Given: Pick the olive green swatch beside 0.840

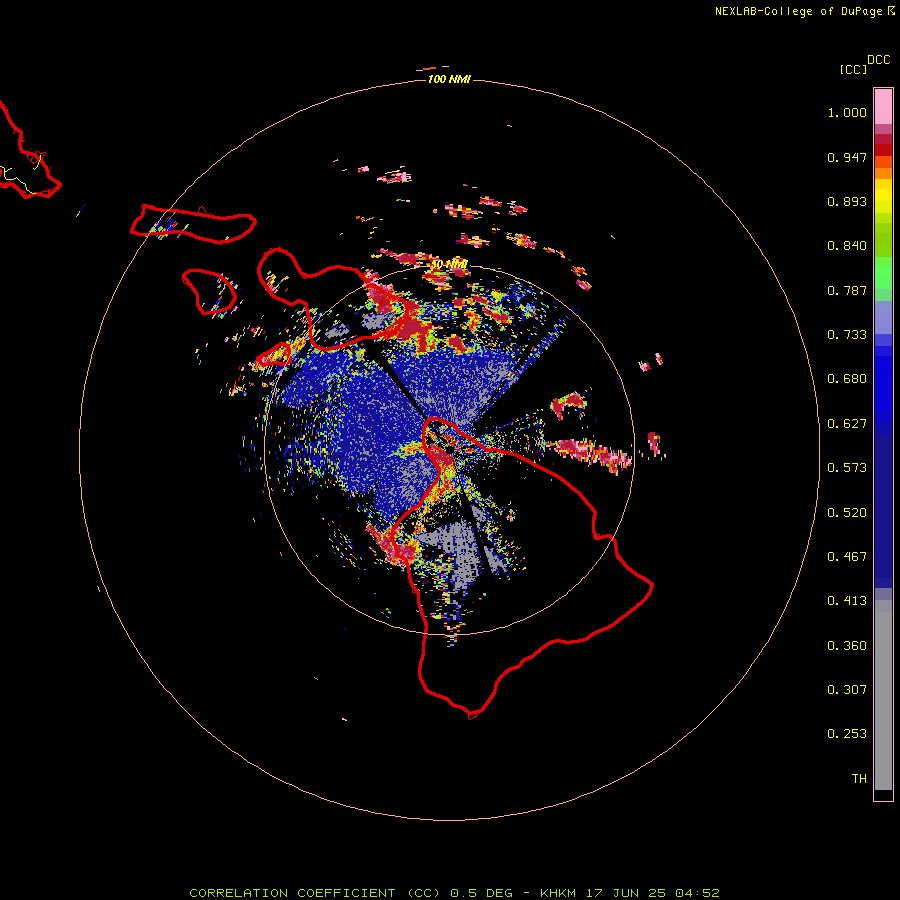Looking at the screenshot, I should (883, 240).
